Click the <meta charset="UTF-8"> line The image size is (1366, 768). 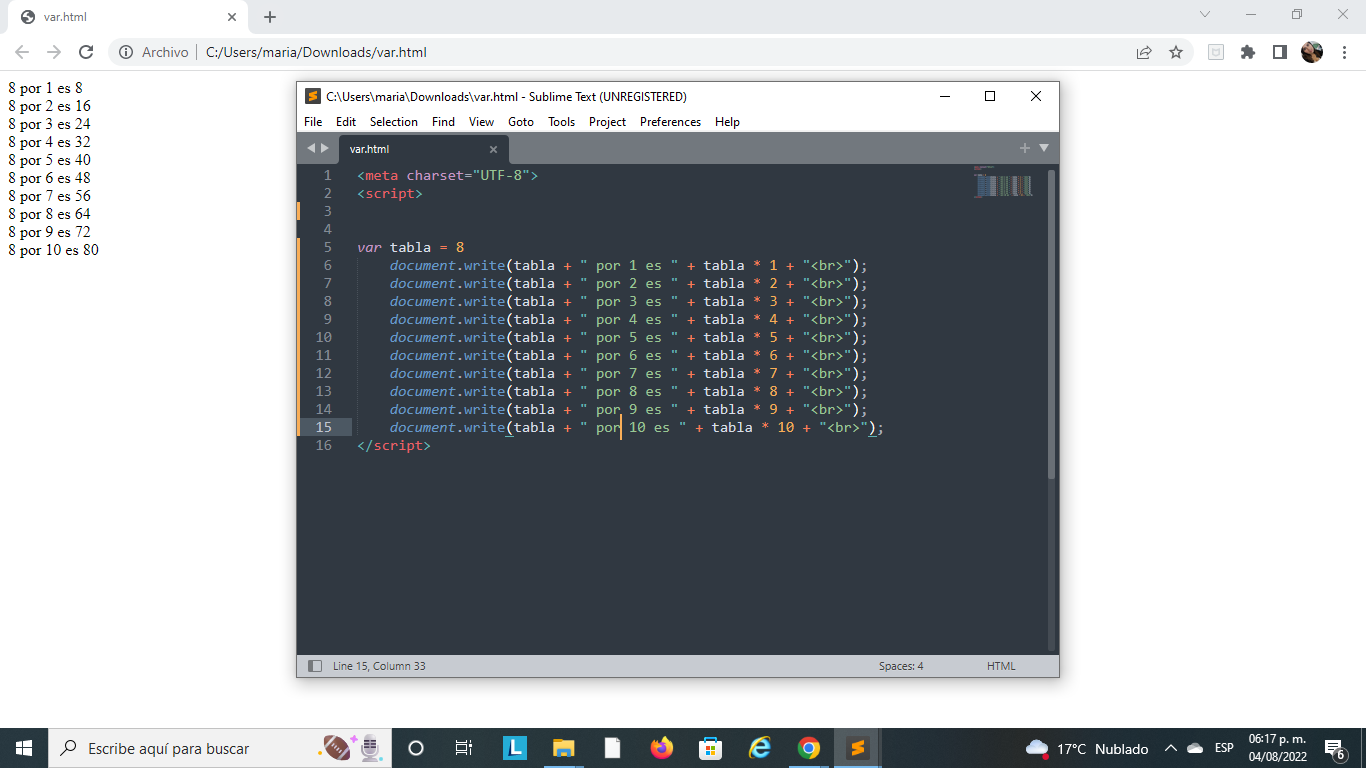pyautogui.click(x=448, y=175)
